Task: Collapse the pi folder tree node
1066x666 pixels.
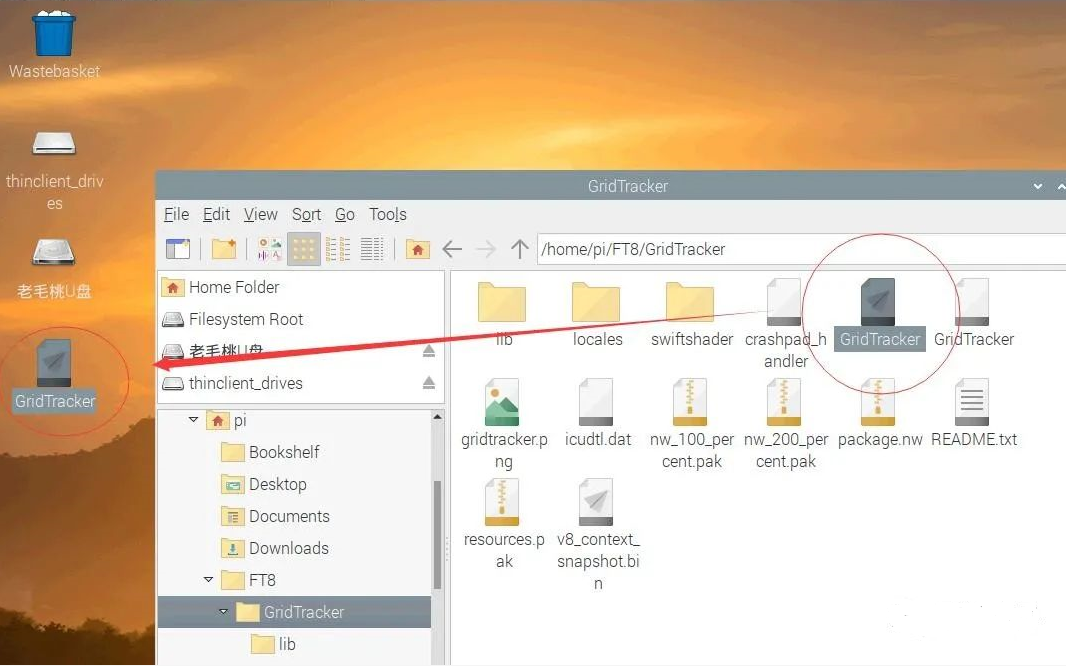Action: pos(193,421)
